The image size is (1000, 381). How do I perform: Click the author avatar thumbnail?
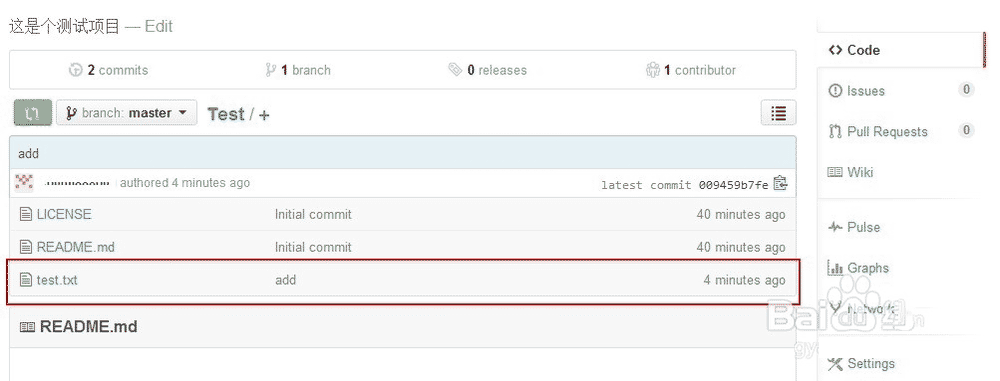(24, 183)
